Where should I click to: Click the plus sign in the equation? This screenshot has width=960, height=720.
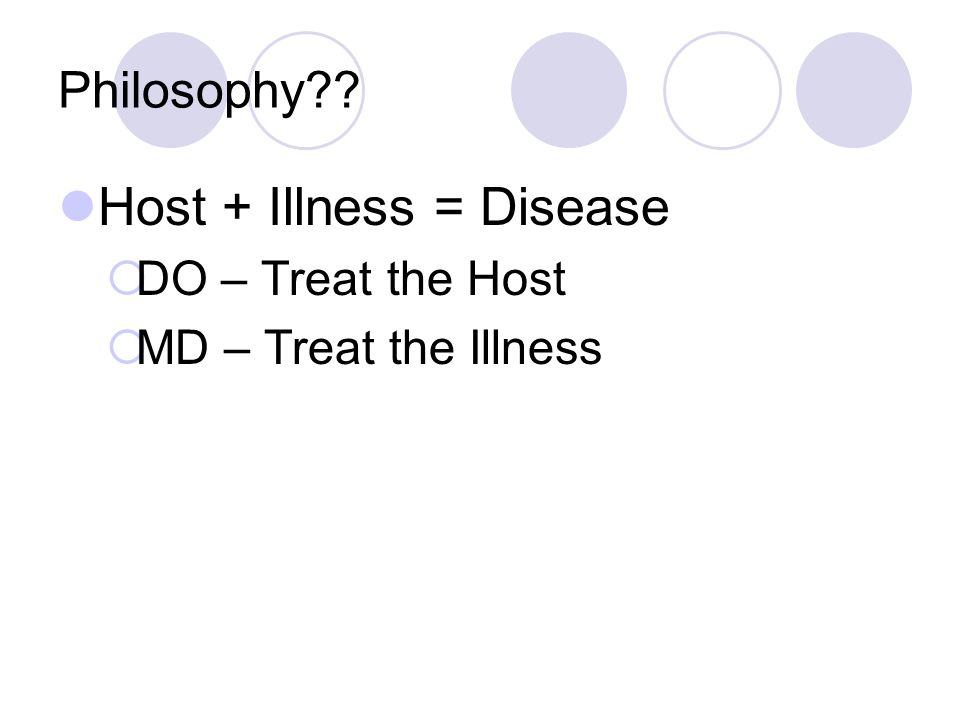tap(237, 207)
